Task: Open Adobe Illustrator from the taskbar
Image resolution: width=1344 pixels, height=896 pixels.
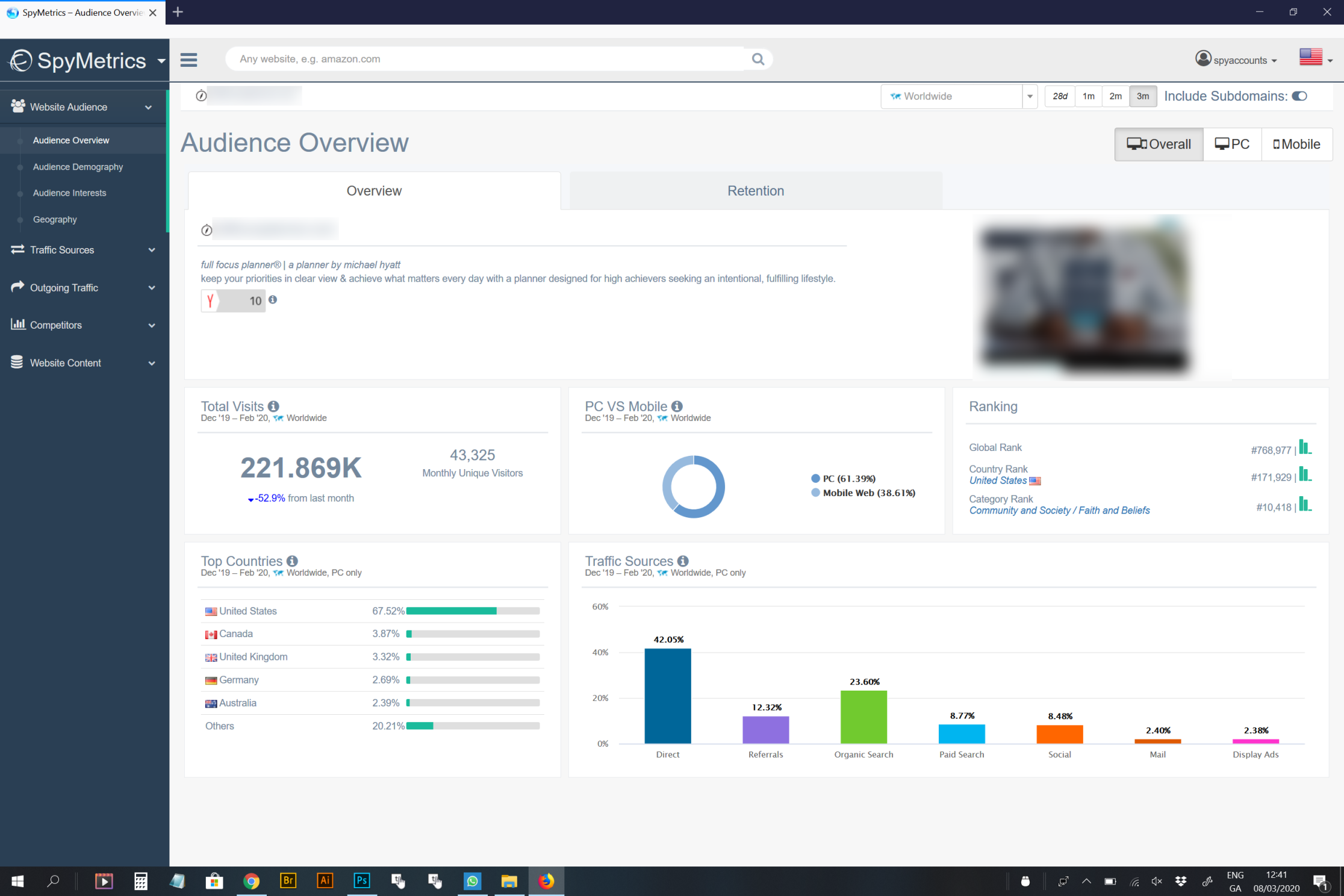Action: [x=325, y=881]
